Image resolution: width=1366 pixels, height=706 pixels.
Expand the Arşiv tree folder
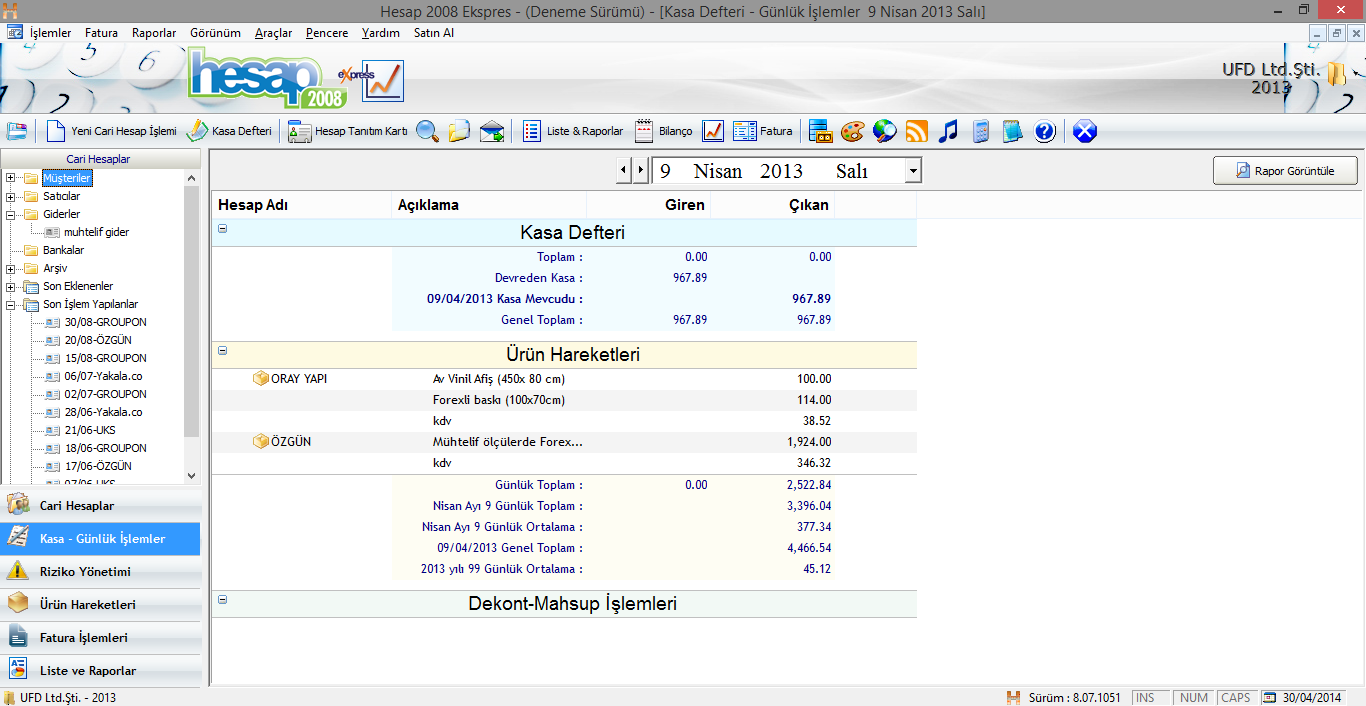[x=11, y=268]
